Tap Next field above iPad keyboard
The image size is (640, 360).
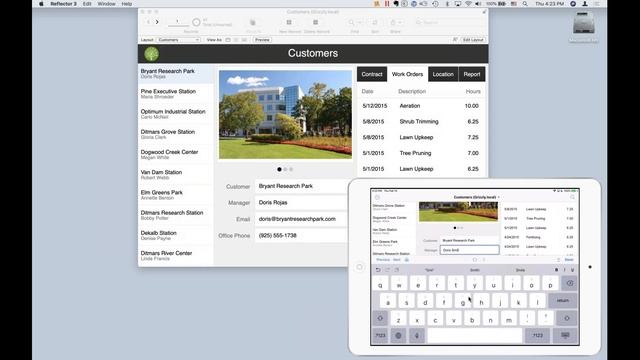coord(397,260)
